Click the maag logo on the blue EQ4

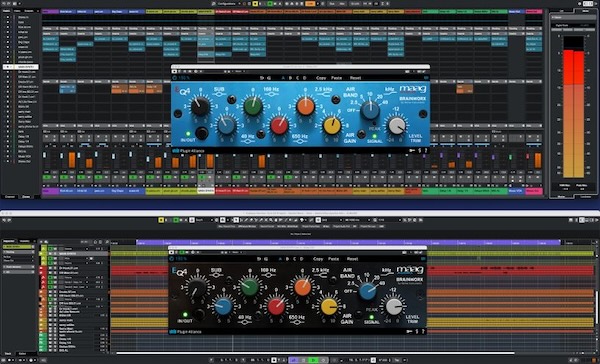(412, 89)
